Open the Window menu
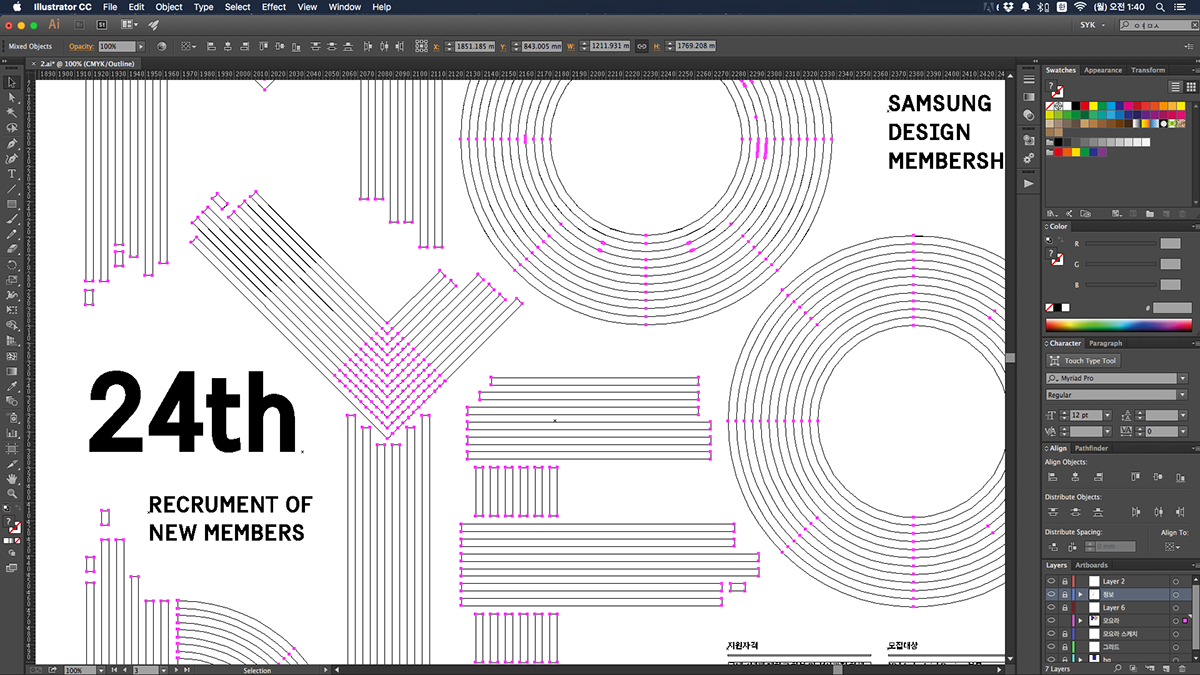The height and width of the screenshot is (675, 1200). pos(345,7)
